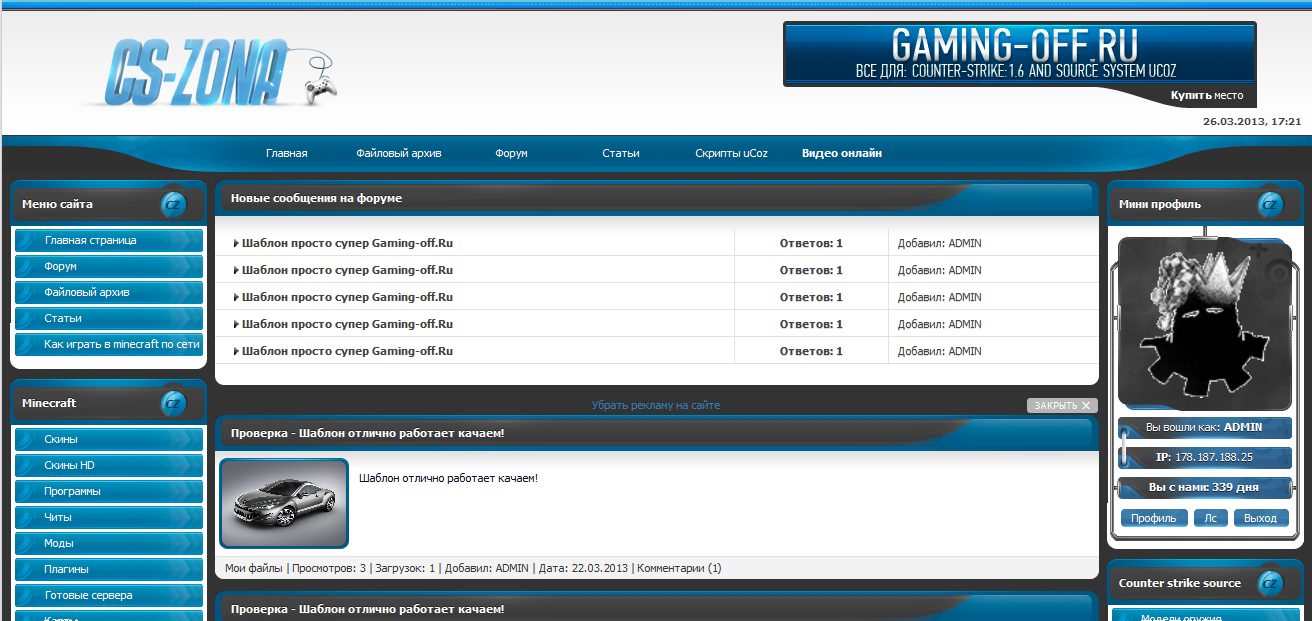
Task: Open Форум in the left site menu
Action: [x=109, y=267]
